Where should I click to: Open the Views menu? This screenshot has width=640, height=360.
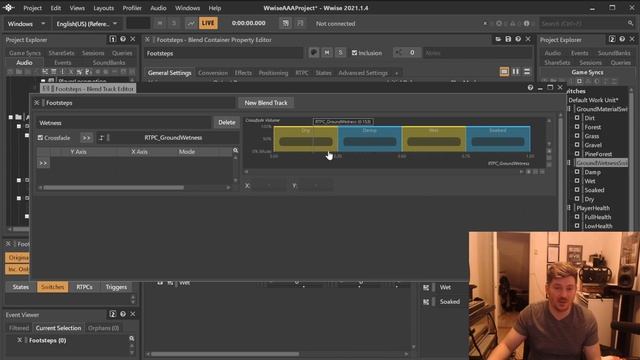77,8
